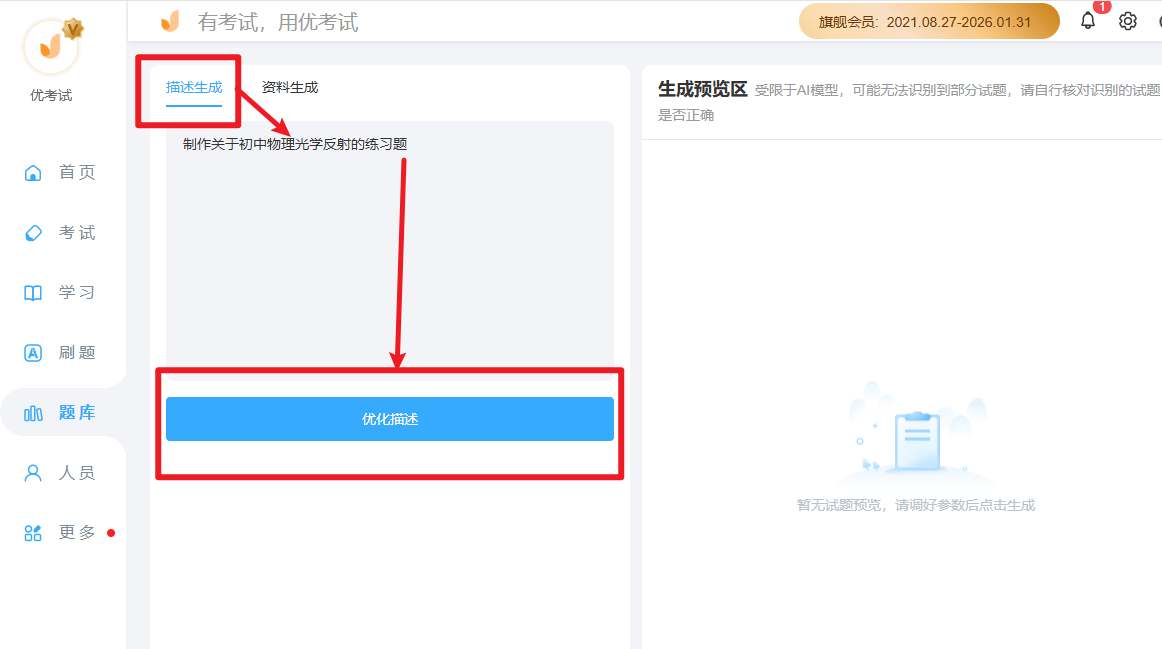Screen dimensions: 1162x649
Task: Go to 更多 menu label
Action: [77, 533]
